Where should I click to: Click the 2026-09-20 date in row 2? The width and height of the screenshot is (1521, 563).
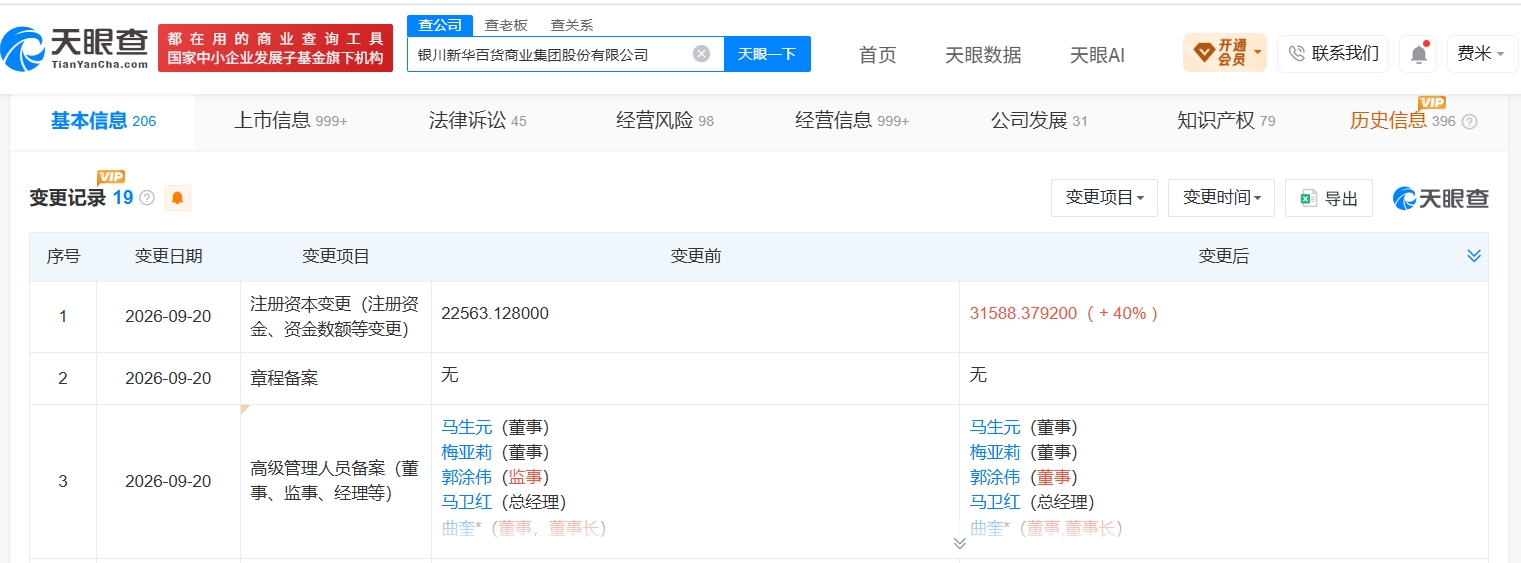pos(168,379)
